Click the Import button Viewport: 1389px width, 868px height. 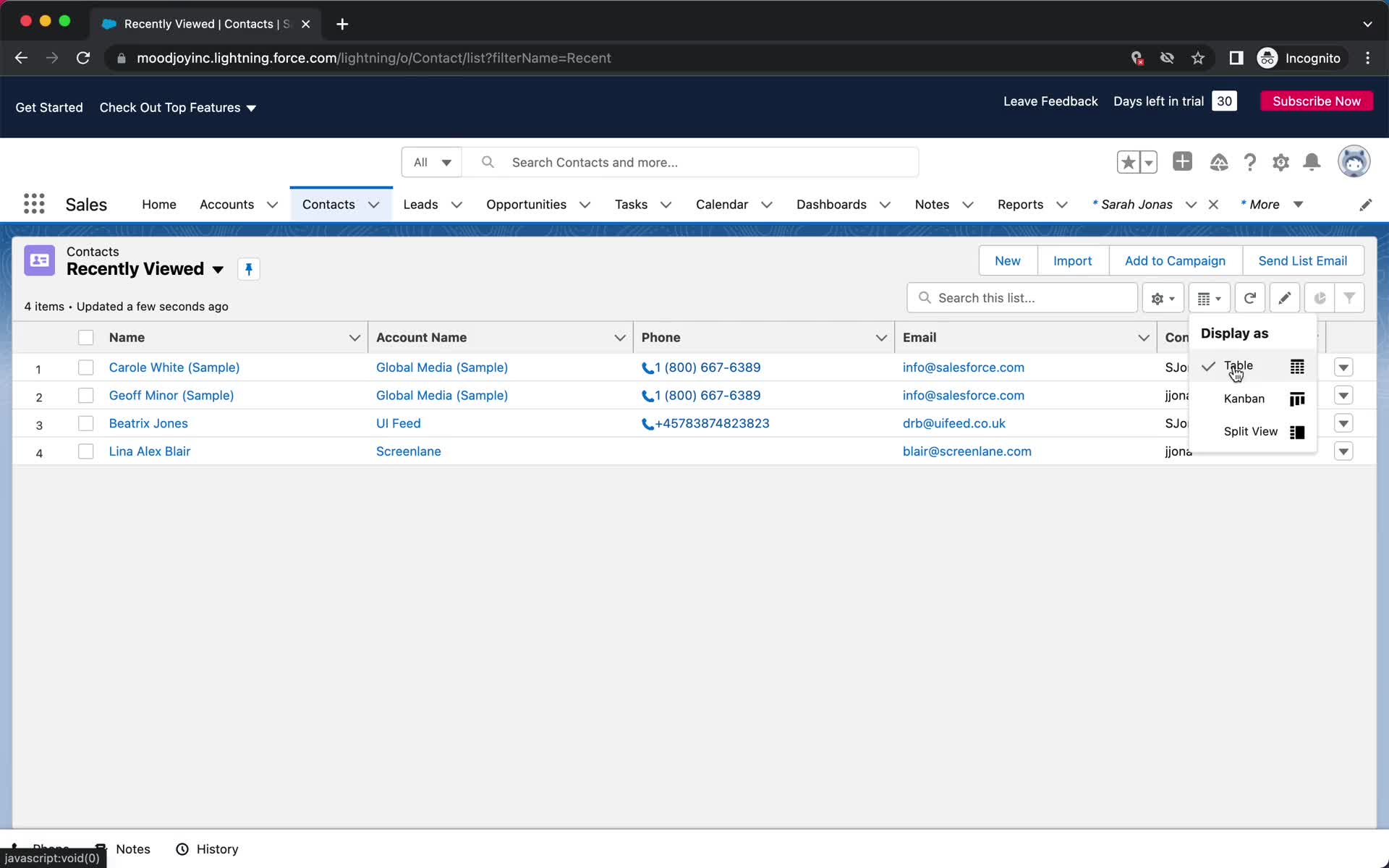click(1072, 261)
